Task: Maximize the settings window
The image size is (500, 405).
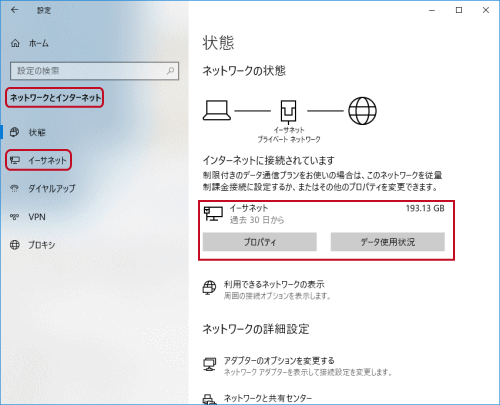Action: [459, 10]
